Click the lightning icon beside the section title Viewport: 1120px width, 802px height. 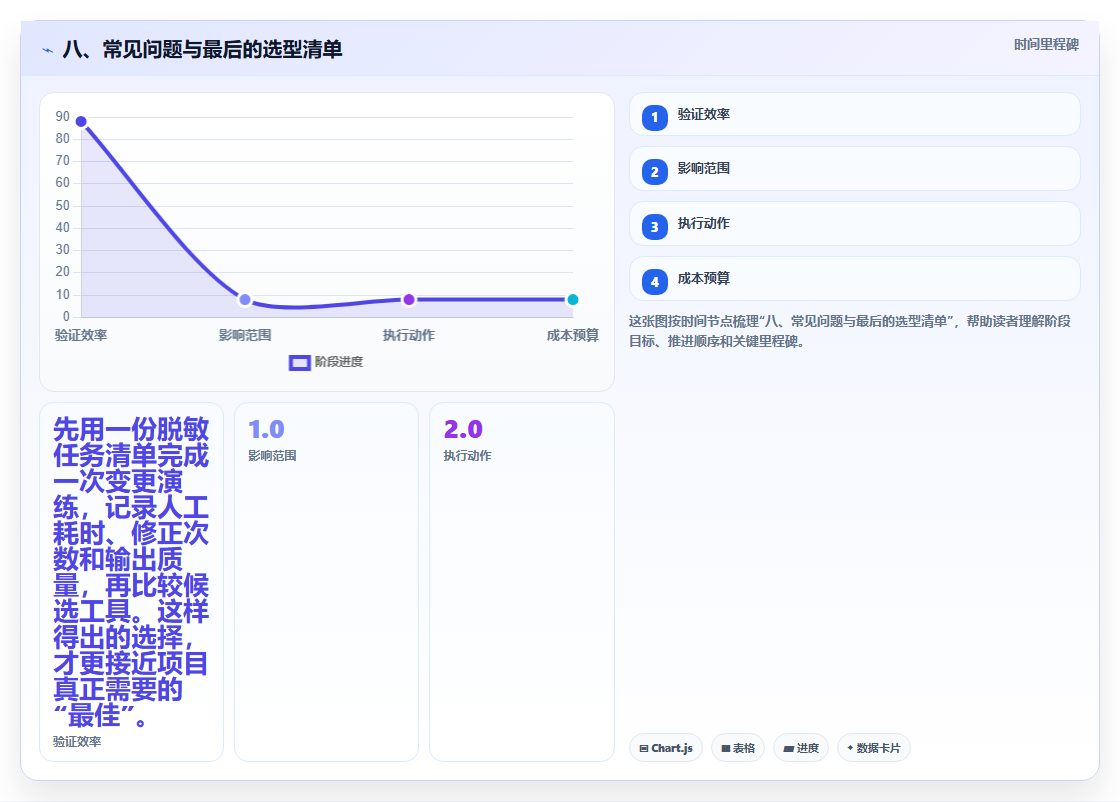[48, 51]
